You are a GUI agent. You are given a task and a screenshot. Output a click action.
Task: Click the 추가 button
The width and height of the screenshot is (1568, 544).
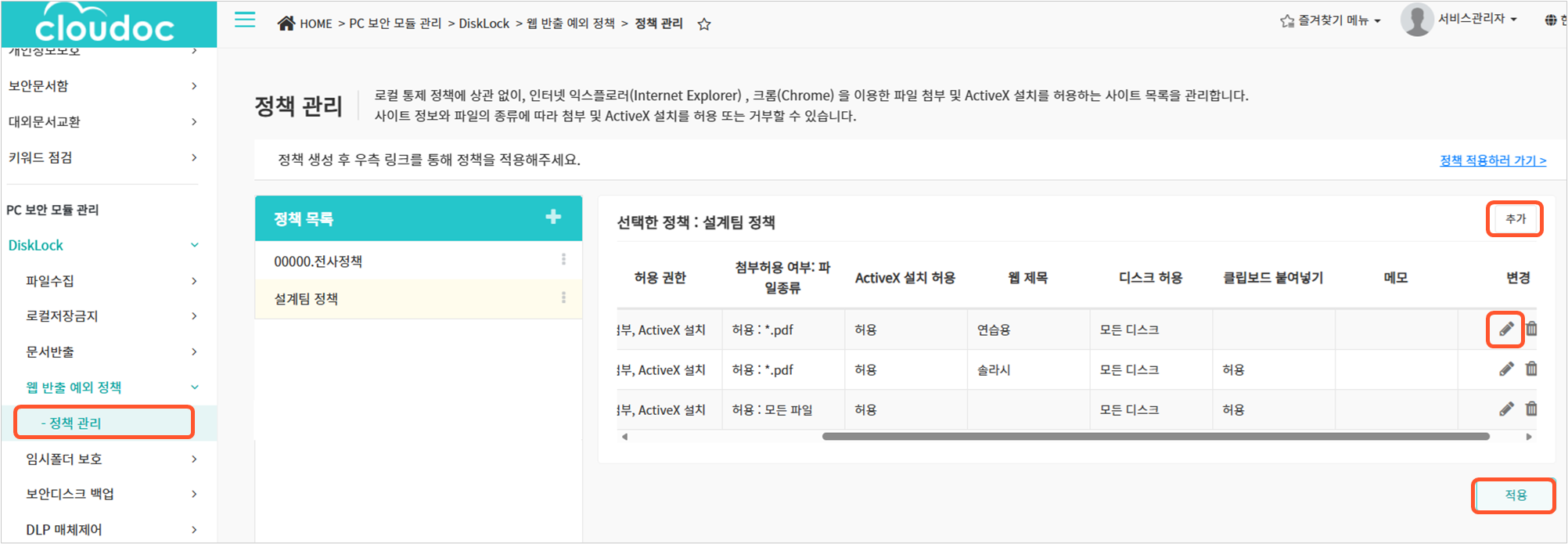pos(1515,219)
